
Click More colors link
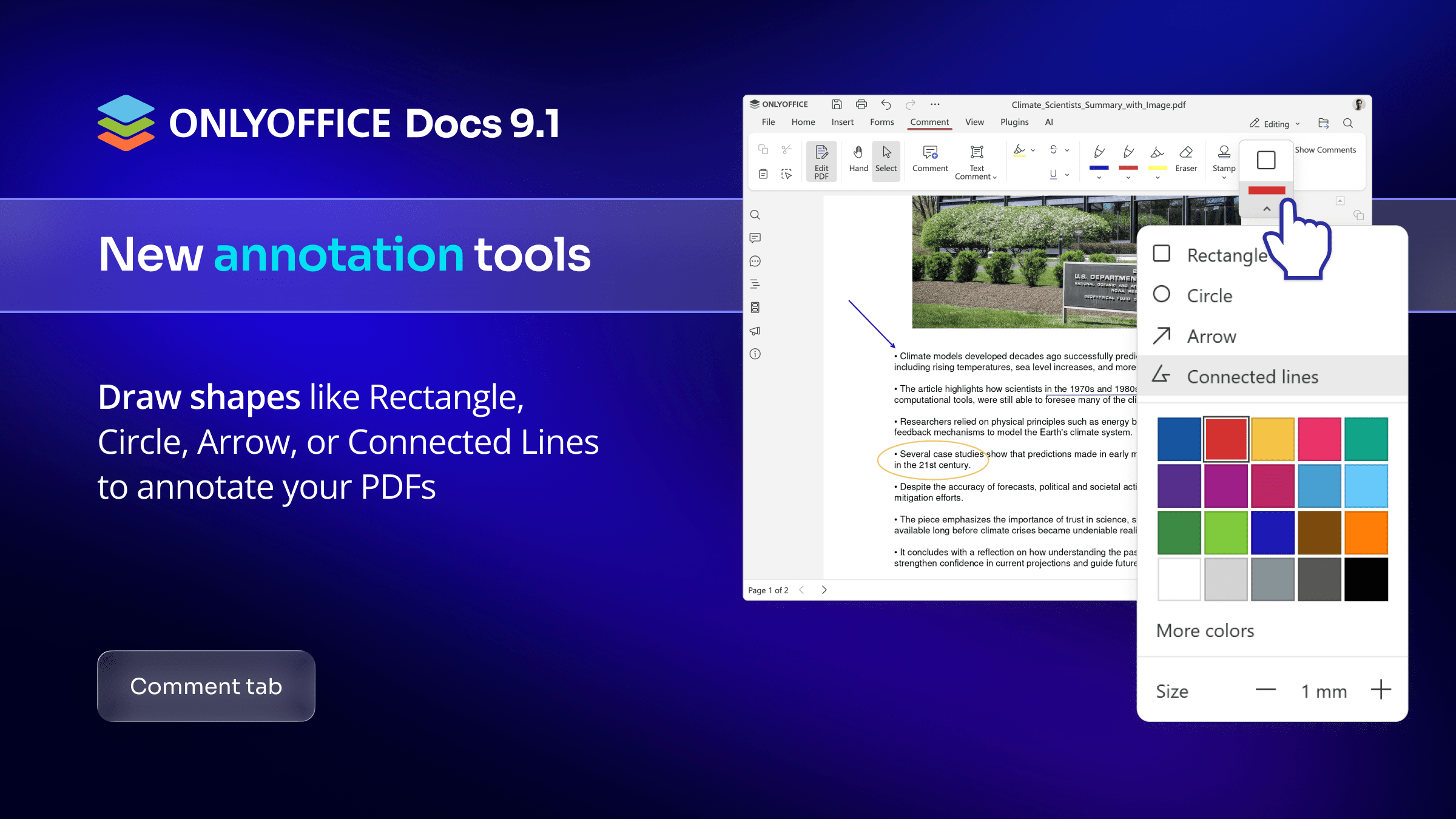1205,631
